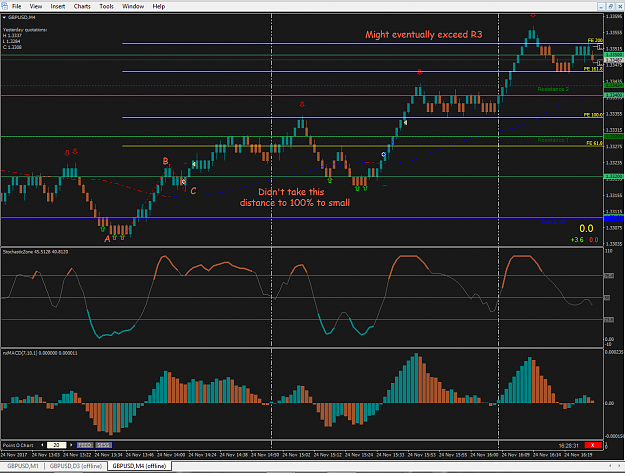Toggle the GBPUSD,M4 chart title dropdown triangle
This screenshot has width=625, height=473.
(x=4, y=18)
